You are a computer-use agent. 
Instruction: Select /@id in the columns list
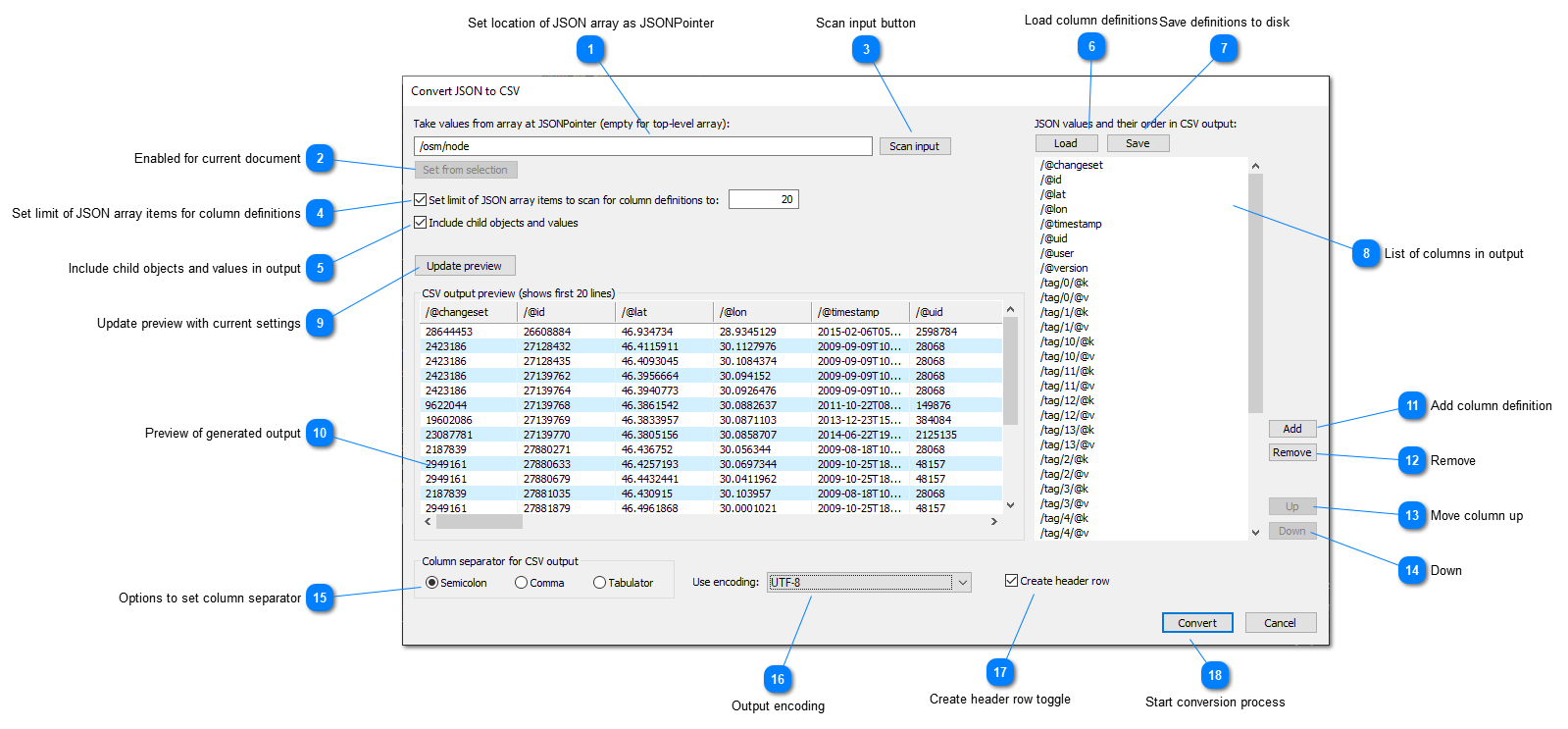[1051, 180]
